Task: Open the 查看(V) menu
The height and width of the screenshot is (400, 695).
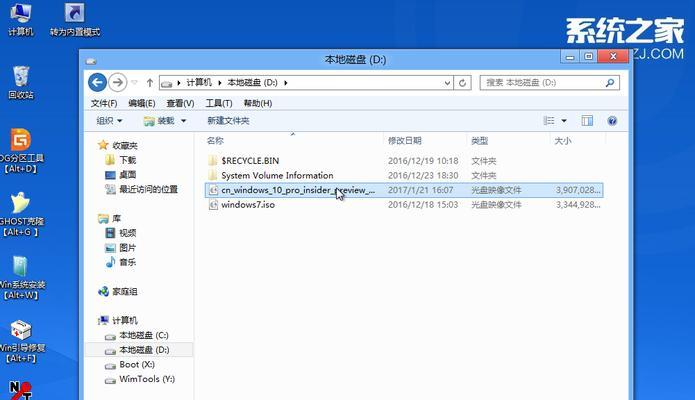Action: [x=180, y=103]
